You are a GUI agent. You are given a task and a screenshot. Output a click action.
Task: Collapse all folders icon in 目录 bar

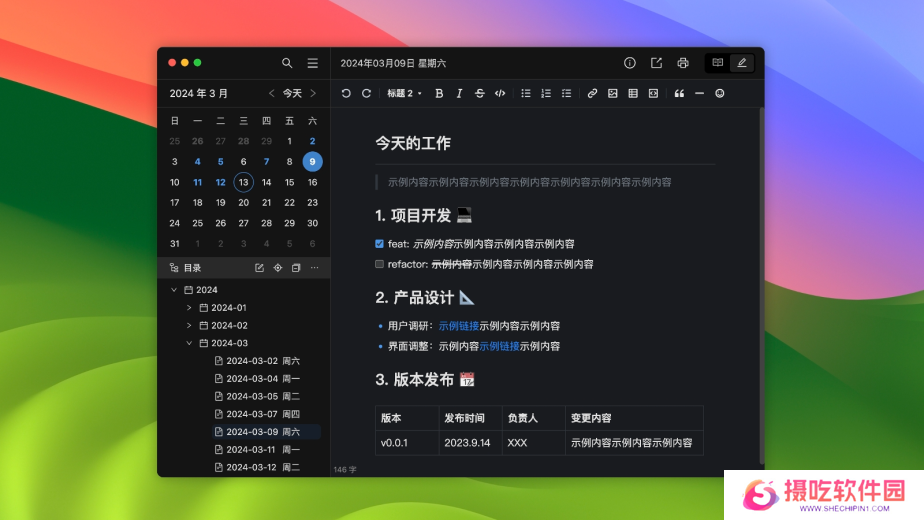pyautogui.click(x=296, y=268)
